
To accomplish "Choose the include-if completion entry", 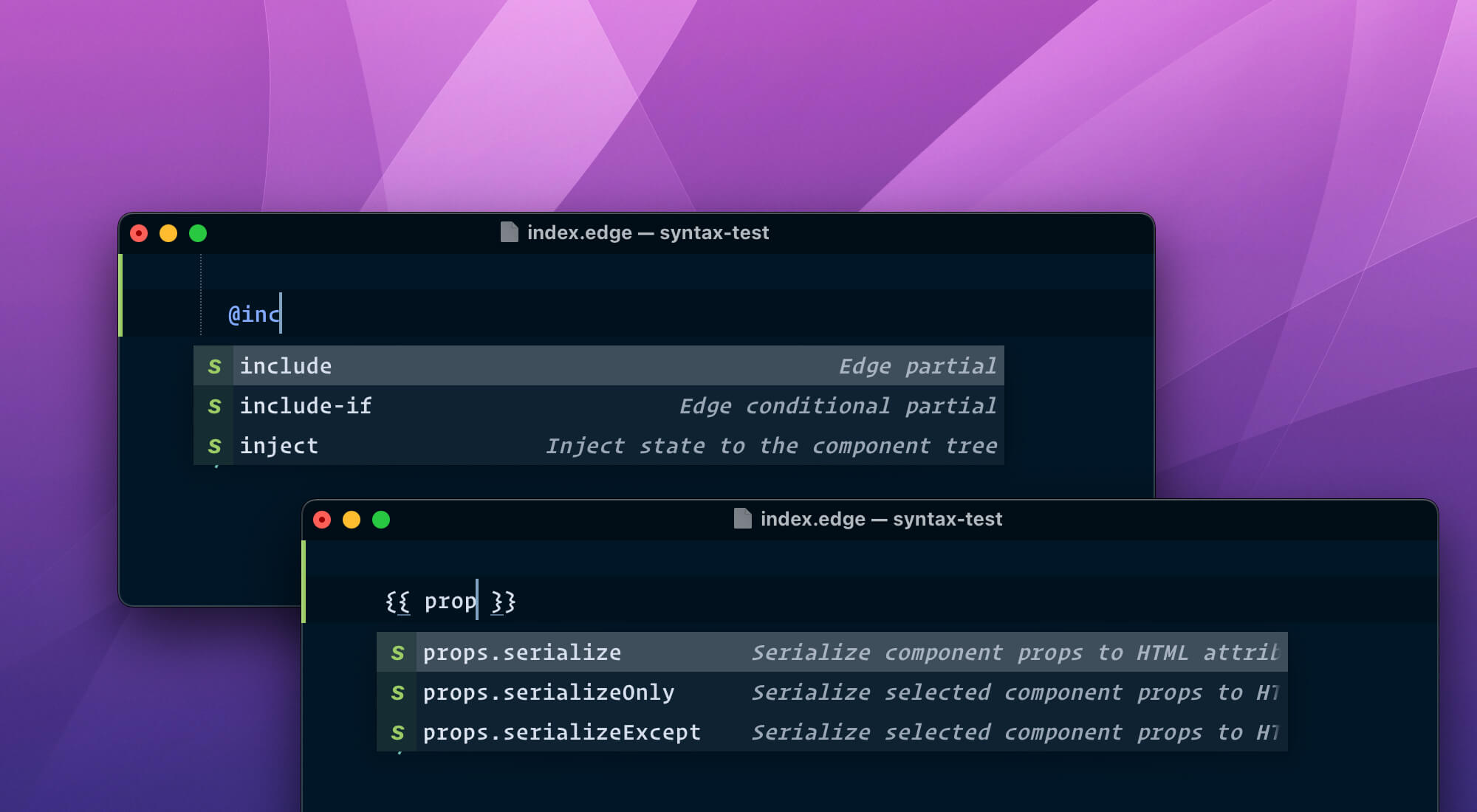I will coord(306,406).
